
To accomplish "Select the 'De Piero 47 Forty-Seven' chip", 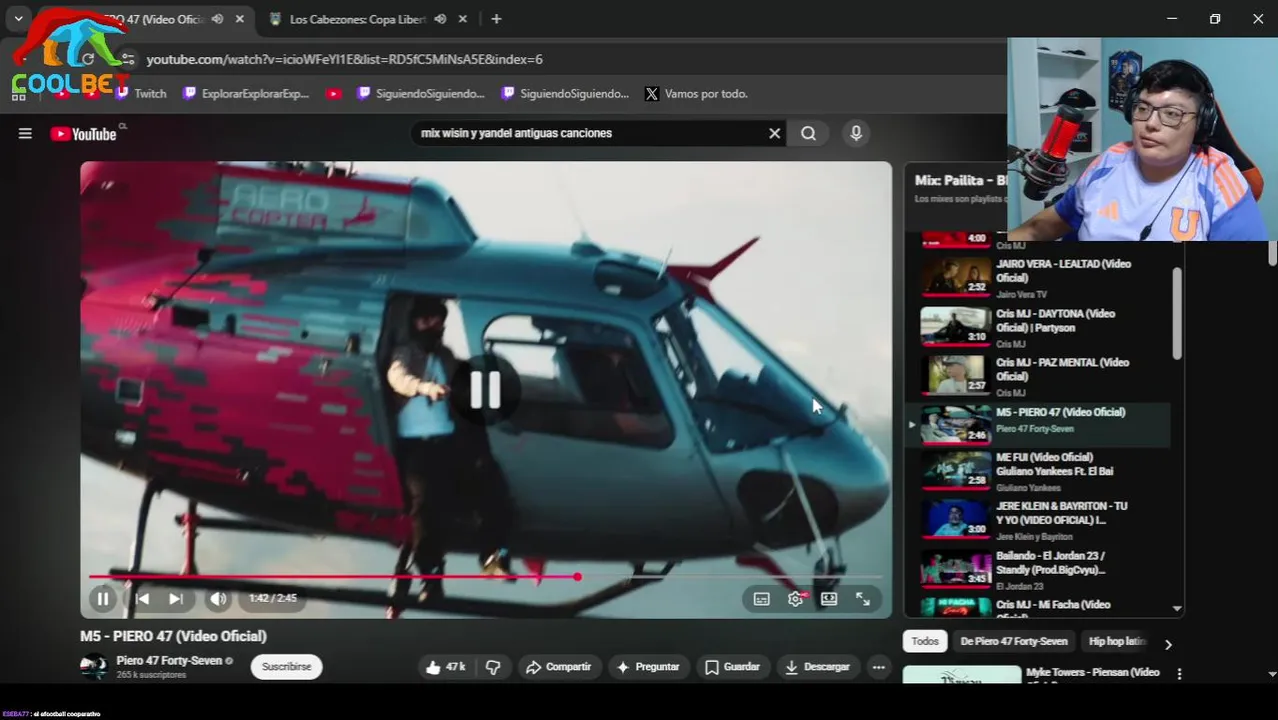I will tap(1014, 642).
